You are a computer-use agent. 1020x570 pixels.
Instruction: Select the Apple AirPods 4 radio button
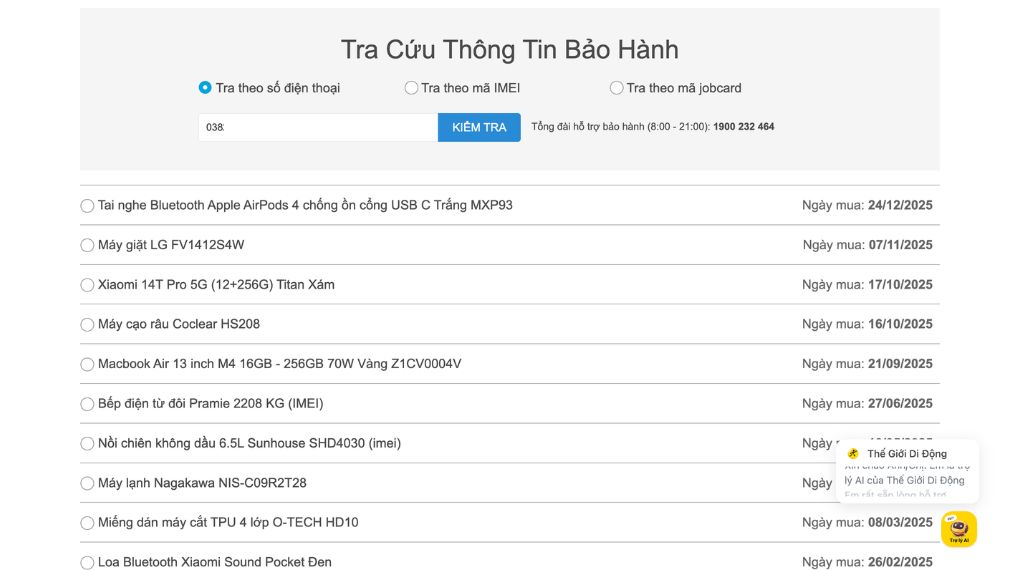(x=87, y=206)
